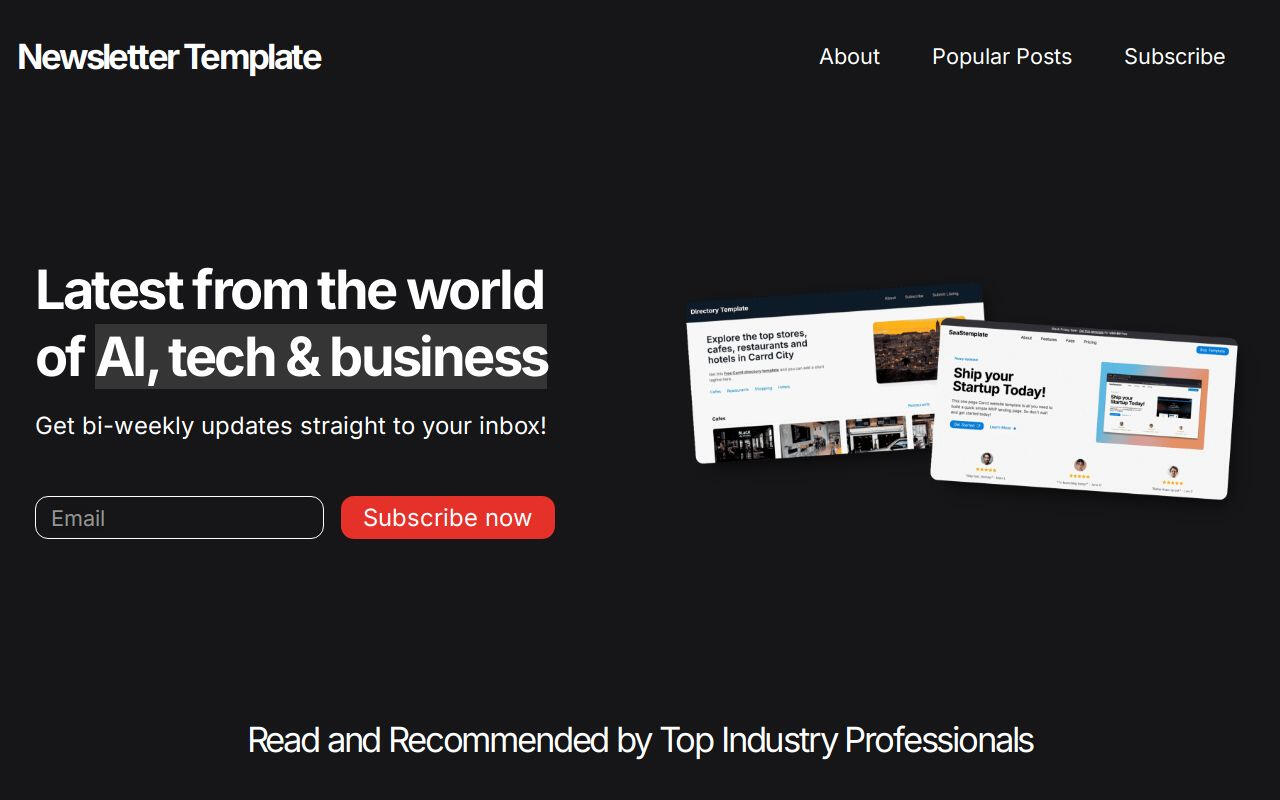Viewport: 1280px width, 800px height.
Task: Go to Popular Posts in the navigation
Action: (x=1002, y=57)
